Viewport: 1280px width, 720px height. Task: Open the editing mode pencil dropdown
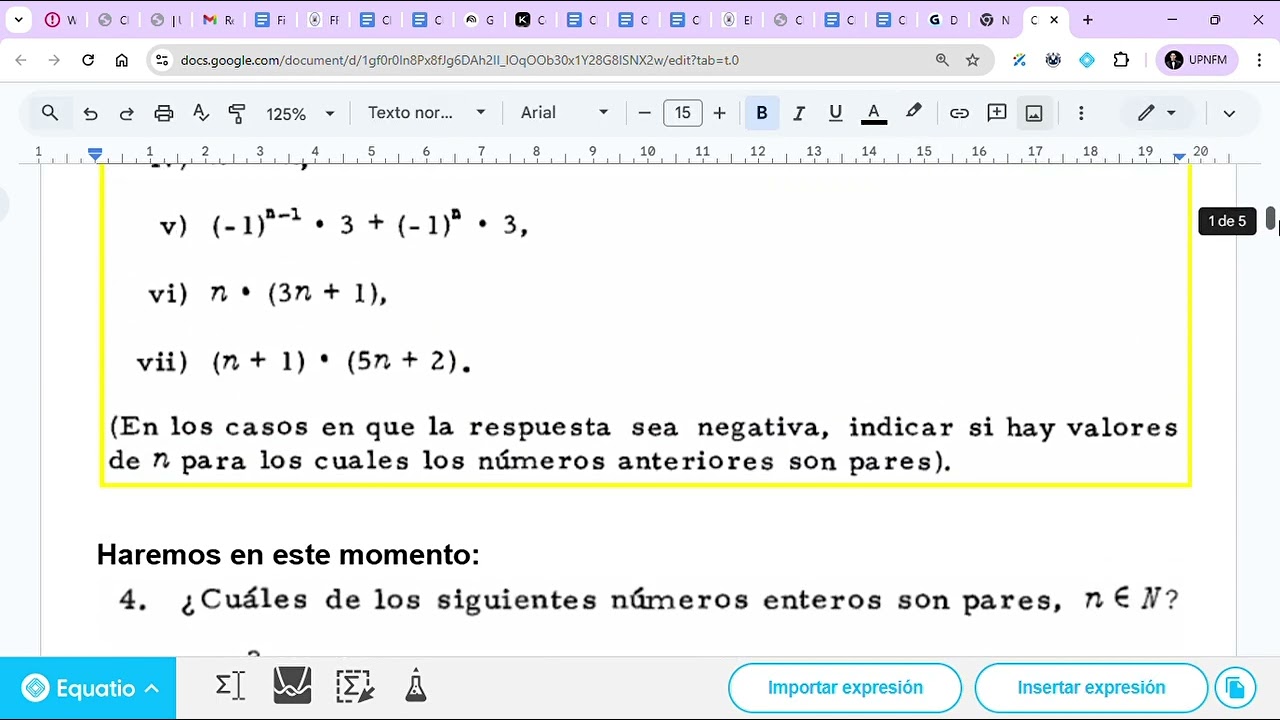(x=1157, y=113)
